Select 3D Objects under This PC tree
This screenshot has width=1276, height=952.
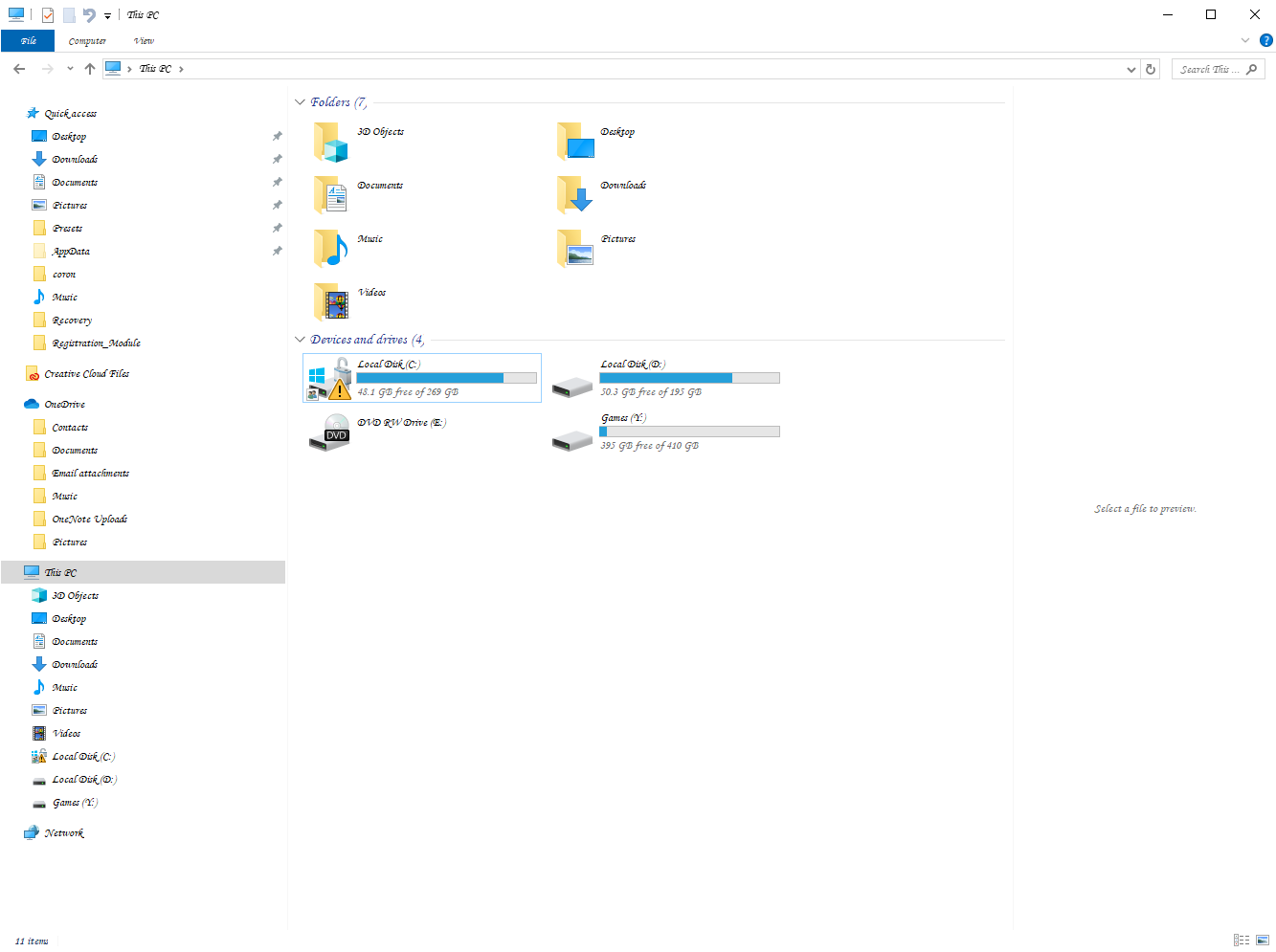[x=75, y=595]
